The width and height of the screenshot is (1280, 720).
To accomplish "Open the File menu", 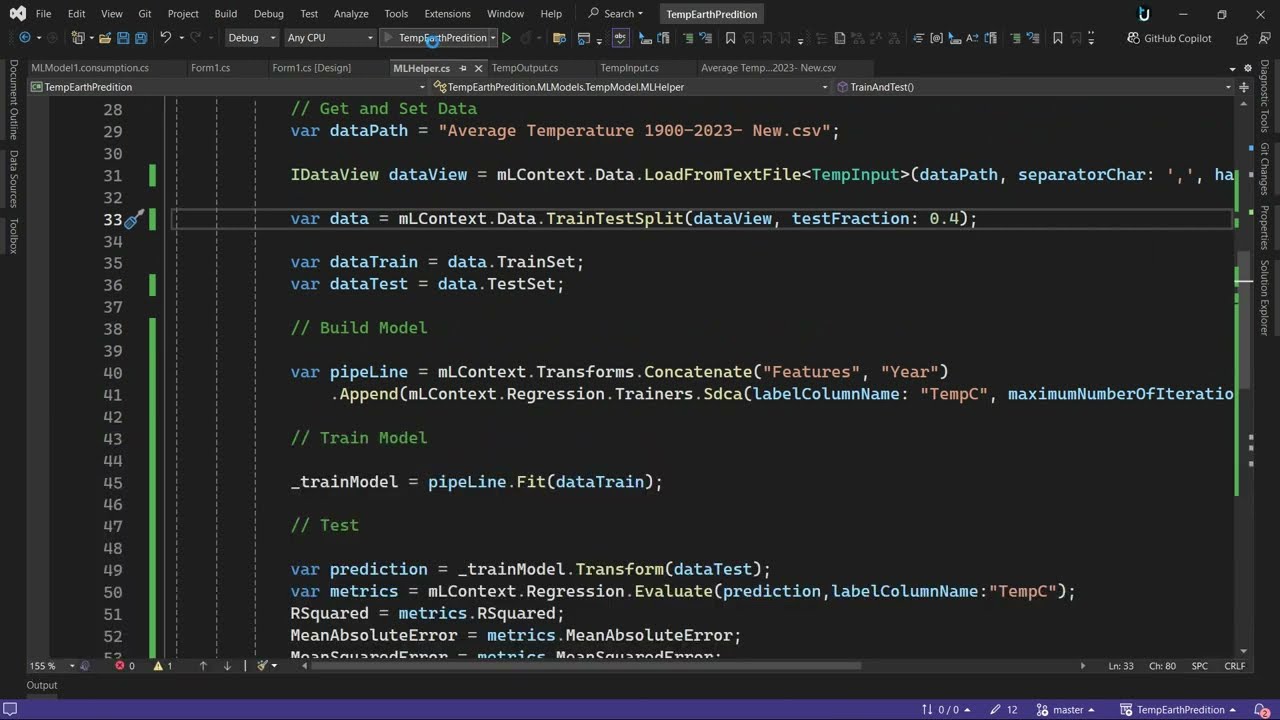I will [43, 14].
